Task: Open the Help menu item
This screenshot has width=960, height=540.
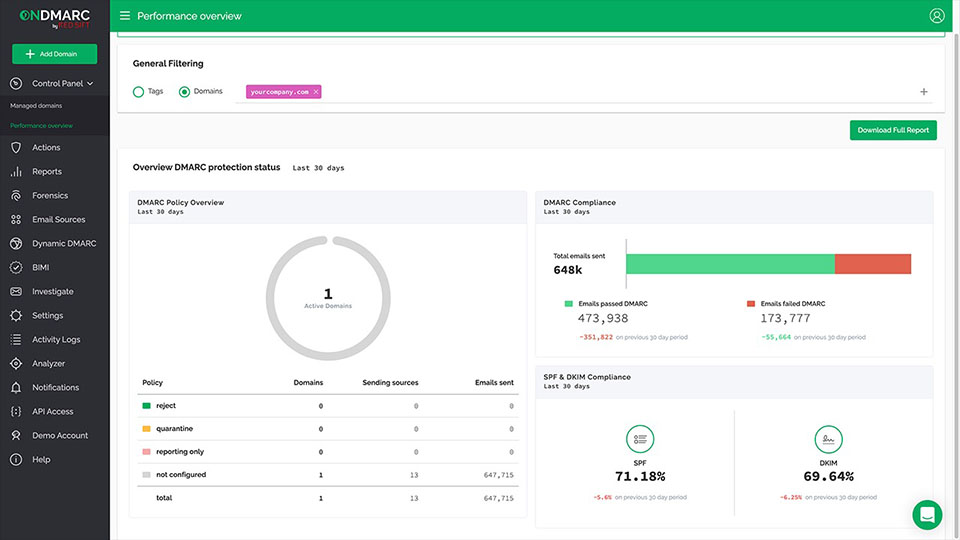Action: 41,459
